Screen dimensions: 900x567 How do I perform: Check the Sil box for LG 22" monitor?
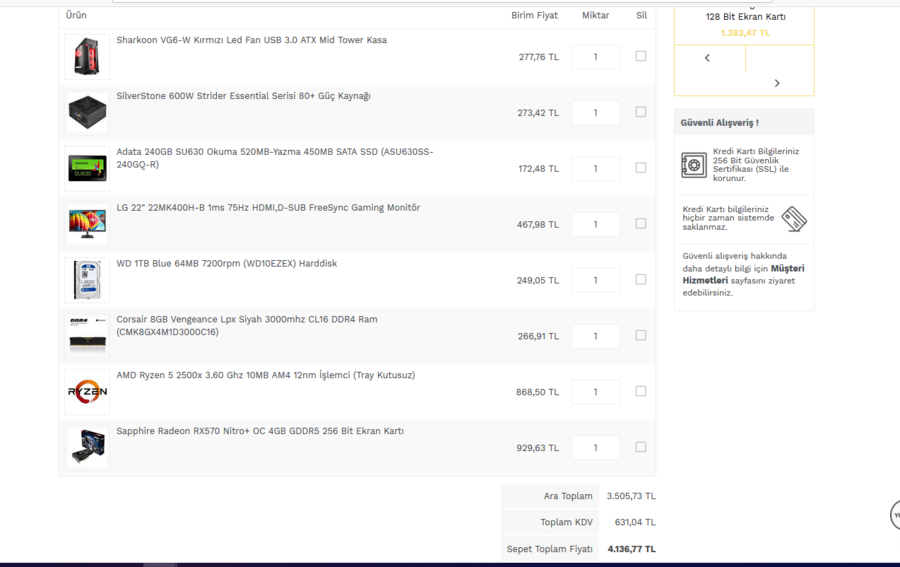click(641, 223)
